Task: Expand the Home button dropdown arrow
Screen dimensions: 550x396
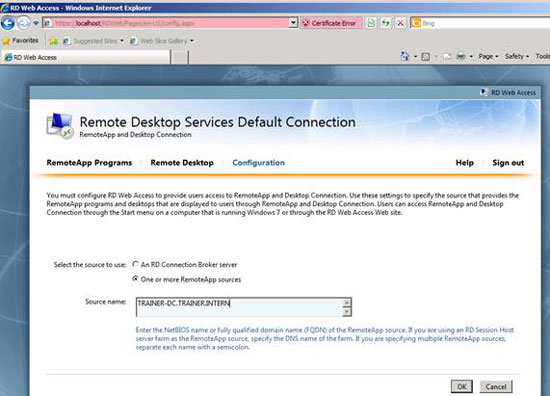Action: [415, 56]
